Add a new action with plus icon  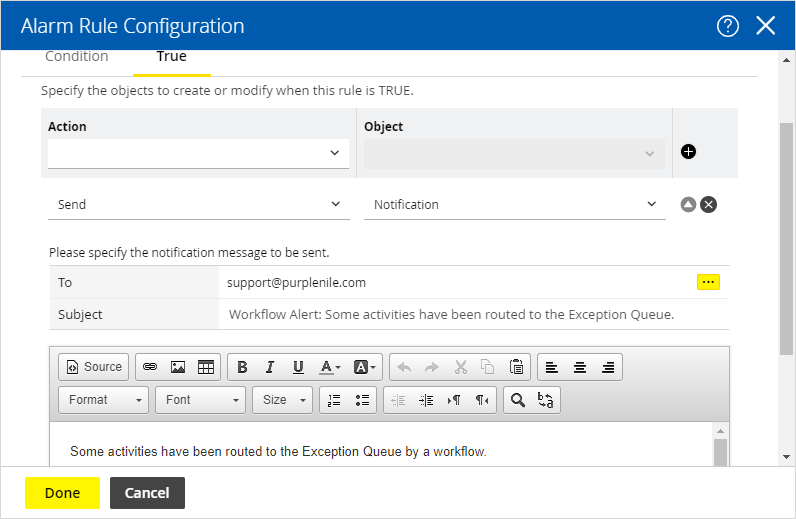(x=688, y=151)
